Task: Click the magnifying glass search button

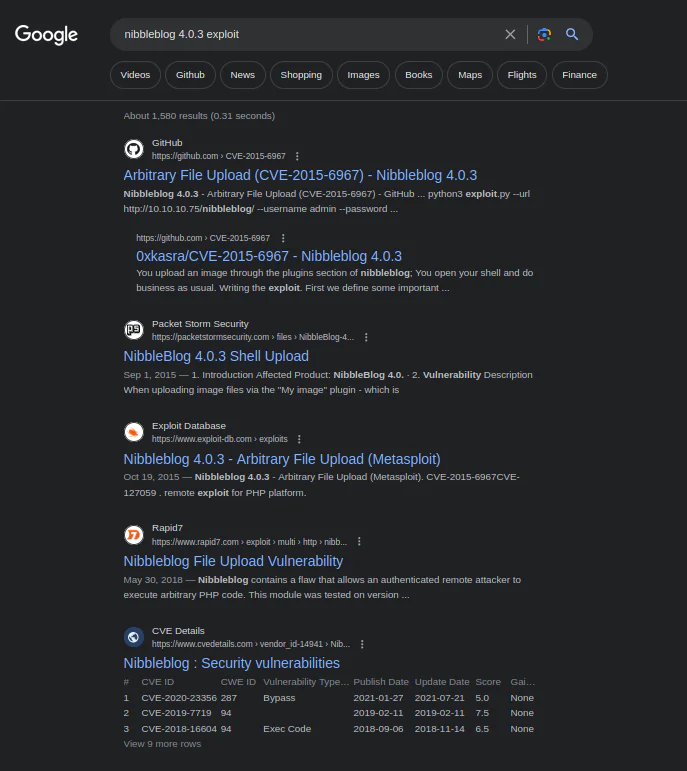Action: click(571, 34)
